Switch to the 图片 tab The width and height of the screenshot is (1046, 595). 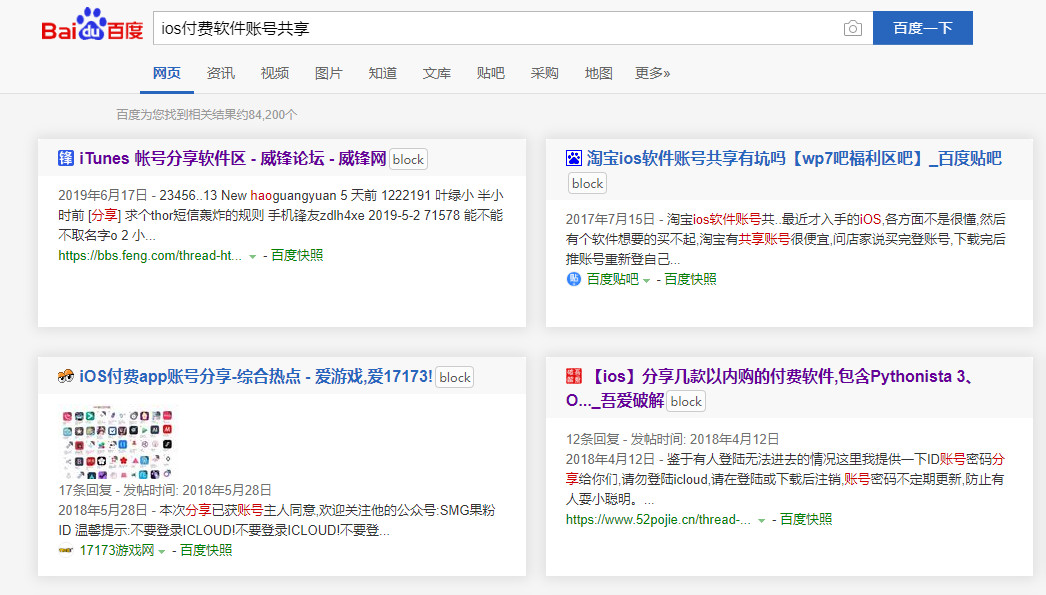tap(329, 73)
